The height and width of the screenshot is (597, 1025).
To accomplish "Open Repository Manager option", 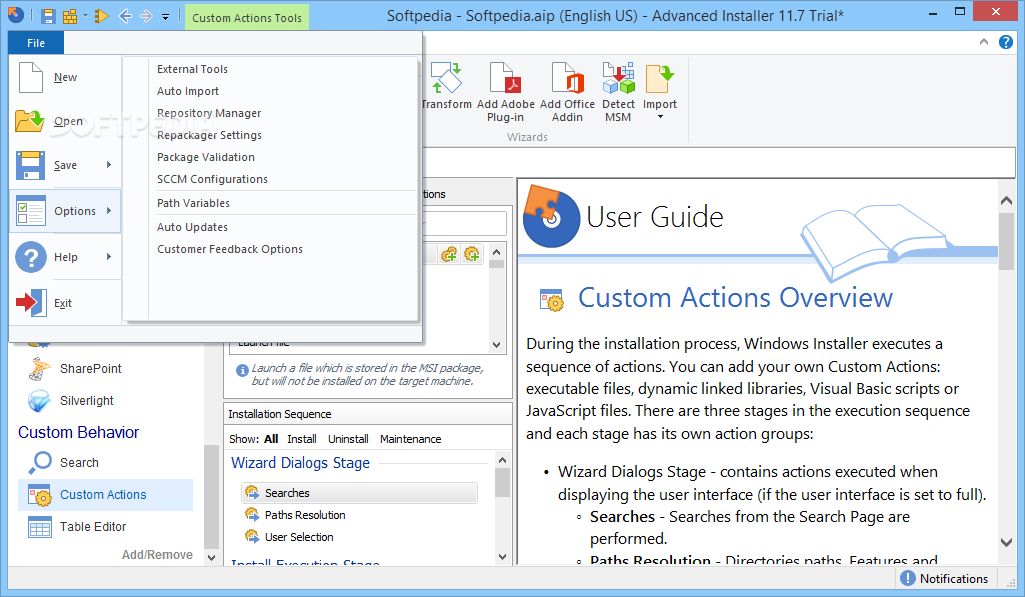I will pyautogui.click(x=209, y=113).
